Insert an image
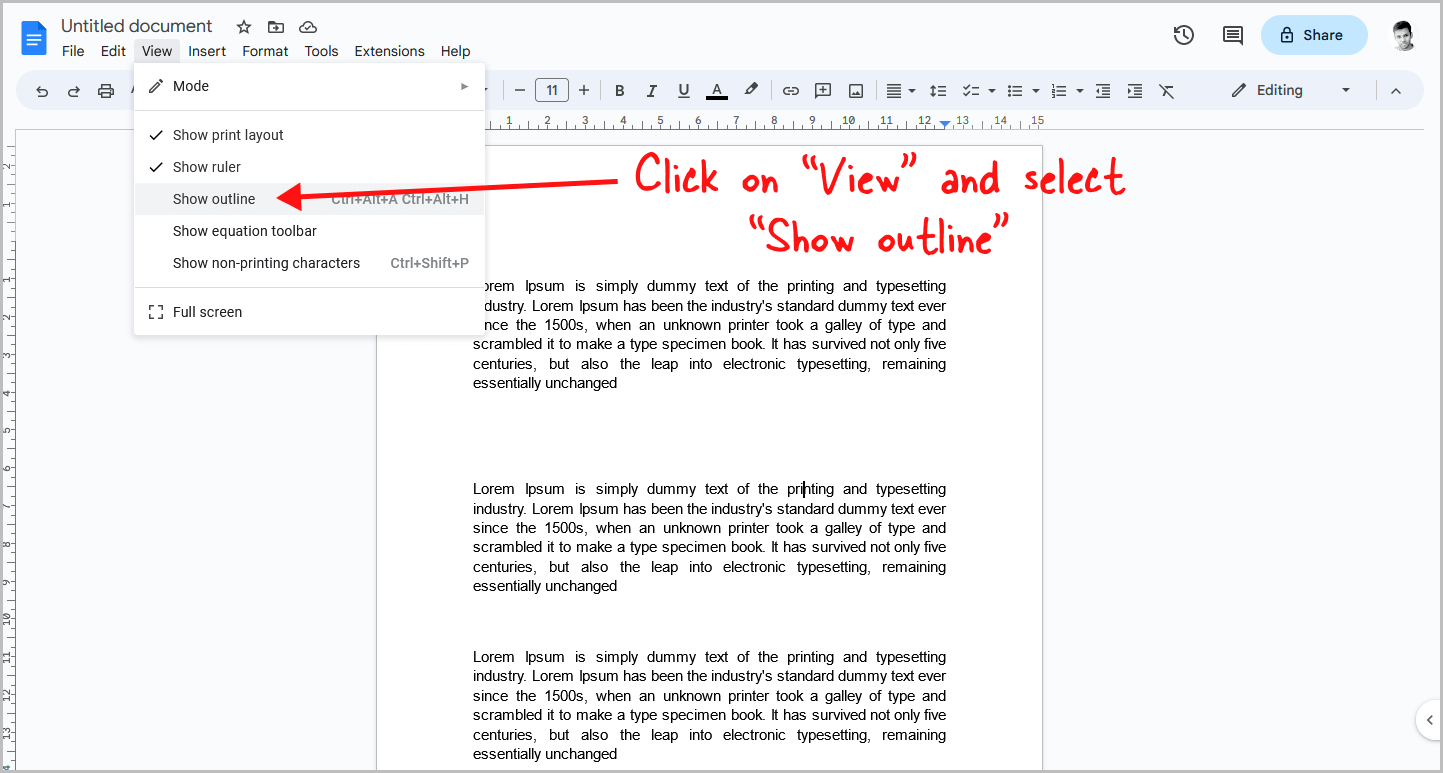The height and width of the screenshot is (773, 1443). (x=855, y=90)
